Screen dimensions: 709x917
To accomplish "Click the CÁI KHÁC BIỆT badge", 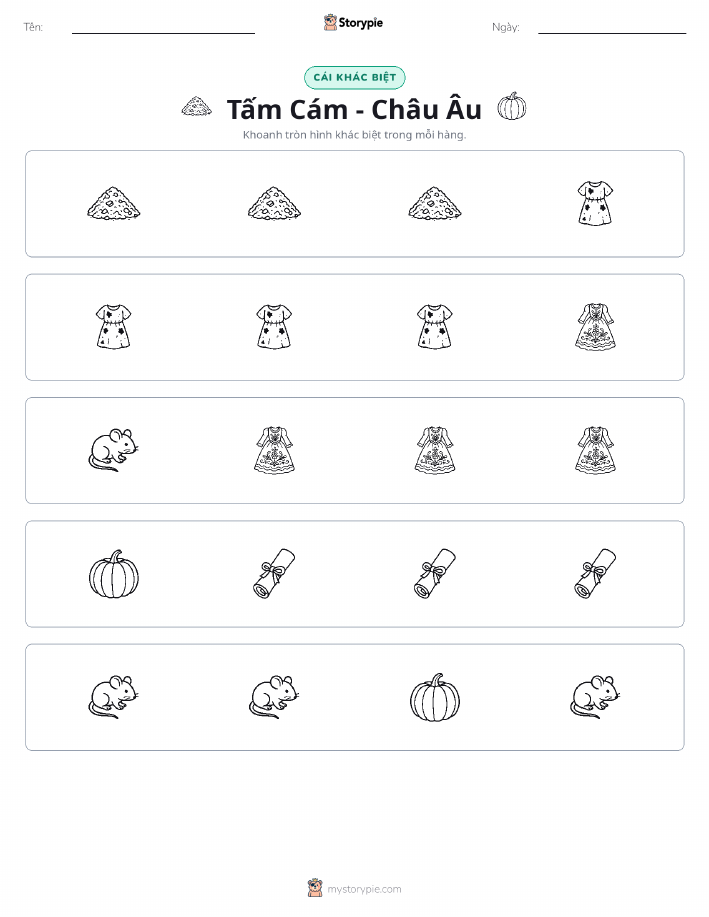I will coord(354,77).
